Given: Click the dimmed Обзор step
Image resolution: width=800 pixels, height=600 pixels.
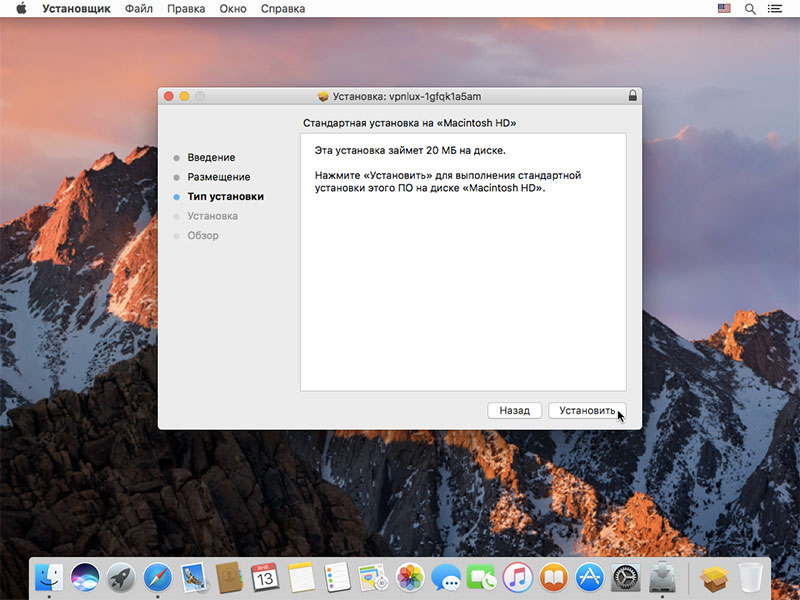Looking at the screenshot, I should click(x=203, y=235).
